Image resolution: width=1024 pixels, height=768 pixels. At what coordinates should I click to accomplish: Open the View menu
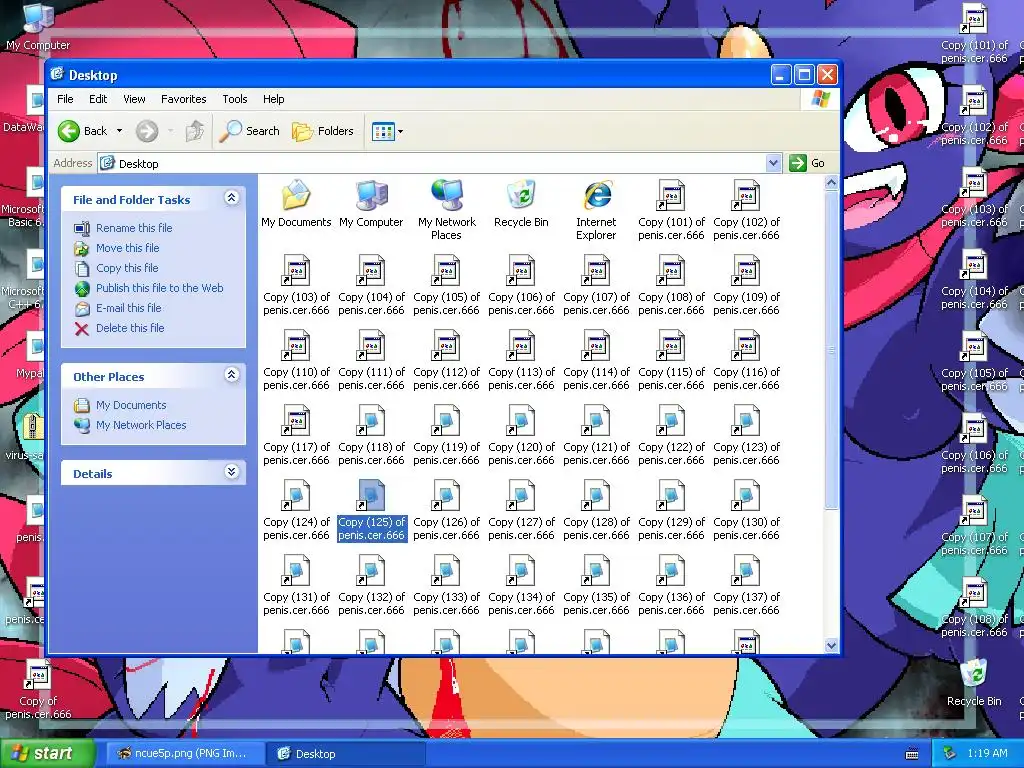[x=134, y=99]
